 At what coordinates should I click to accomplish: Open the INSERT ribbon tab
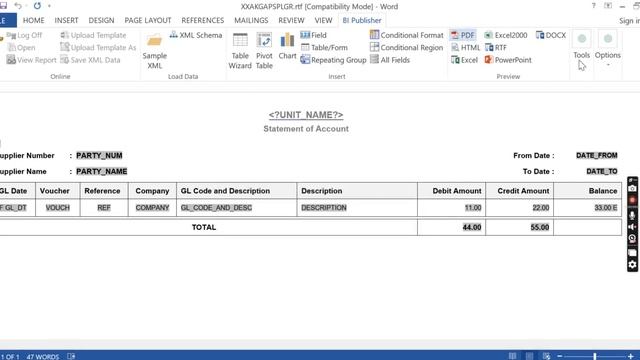click(x=66, y=20)
